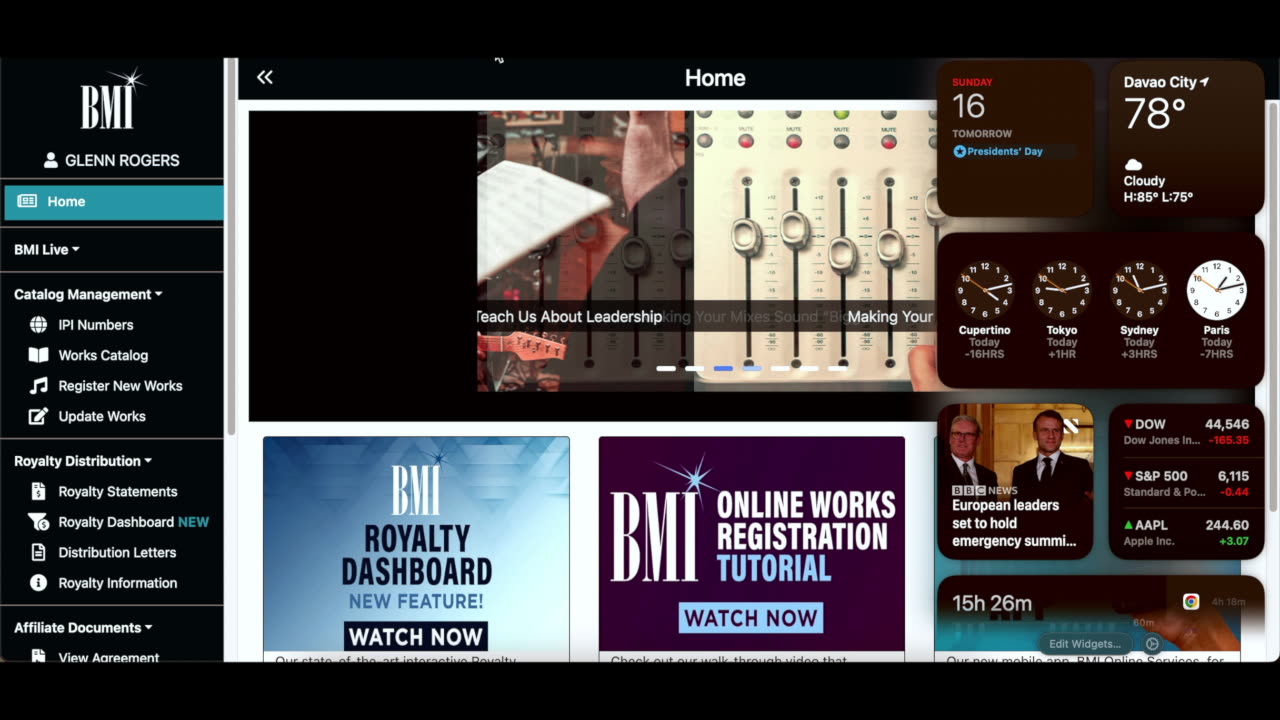Screen dimensions: 1280x720
Task: Open the Sydney clock face
Action: (x=1139, y=291)
